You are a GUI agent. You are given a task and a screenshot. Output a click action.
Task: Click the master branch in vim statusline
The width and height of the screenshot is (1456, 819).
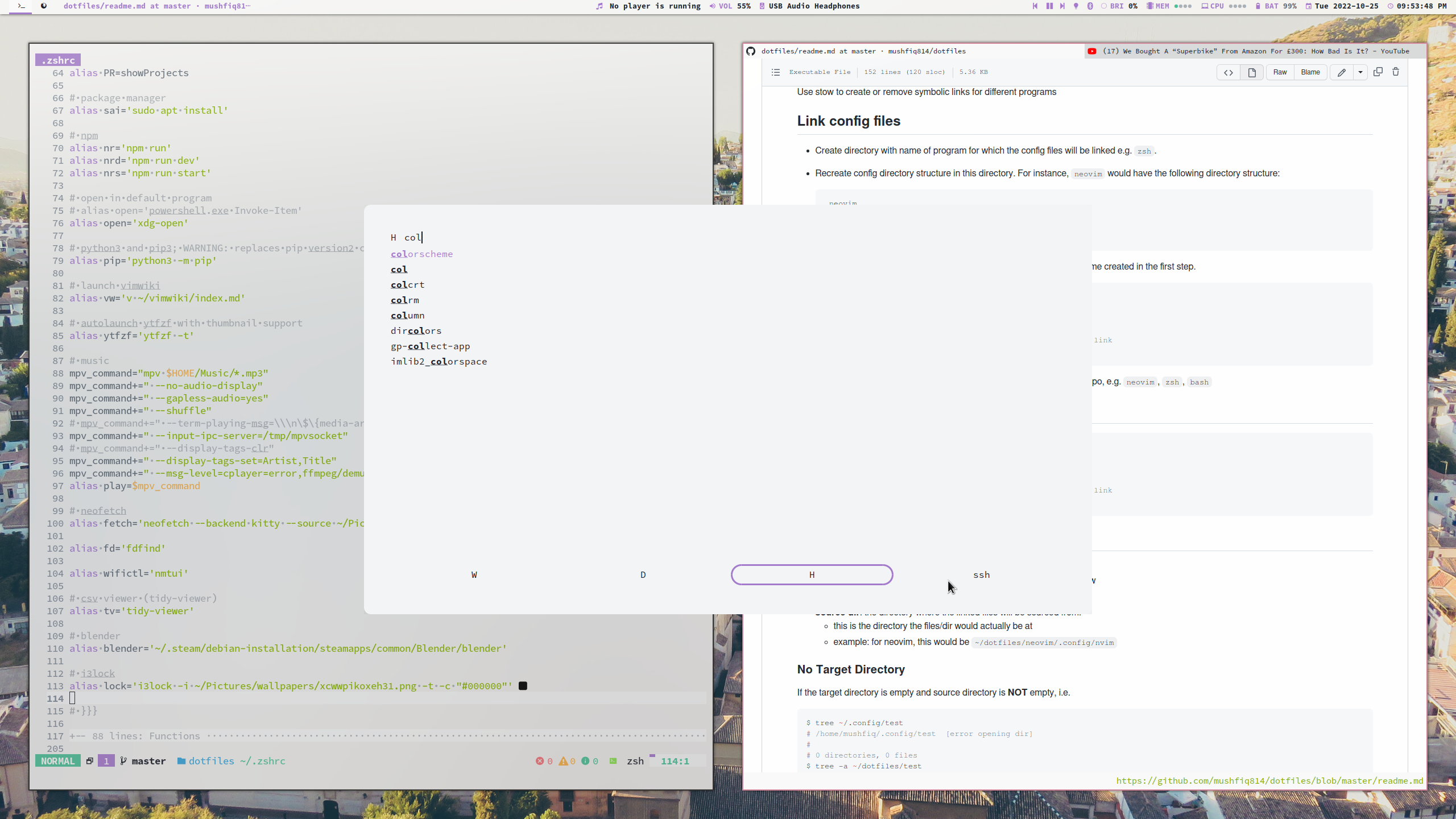point(148,760)
